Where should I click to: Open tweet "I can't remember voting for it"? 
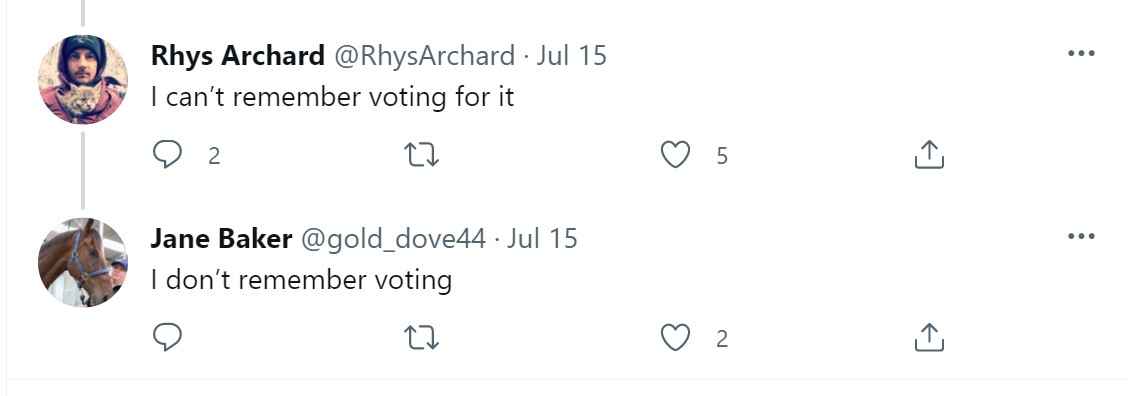[x=332, y=97]
